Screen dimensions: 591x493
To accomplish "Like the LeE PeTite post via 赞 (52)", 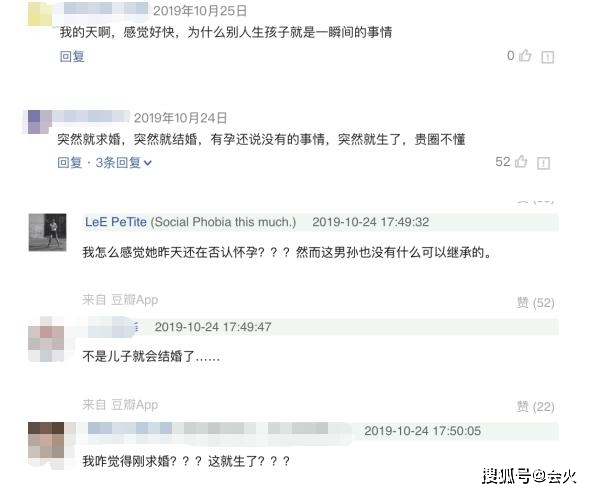I will [535, 303].
